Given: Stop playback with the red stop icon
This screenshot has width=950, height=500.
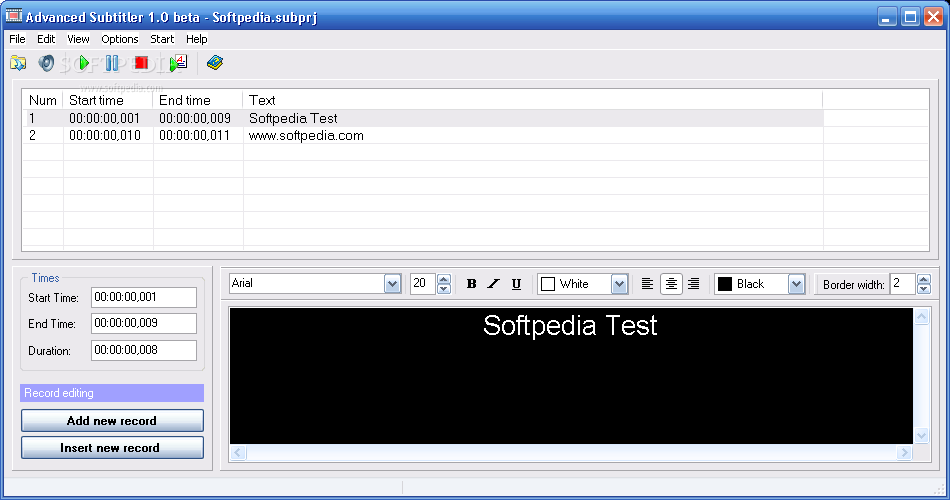Looking at the screenshot, I should point(142,62).
